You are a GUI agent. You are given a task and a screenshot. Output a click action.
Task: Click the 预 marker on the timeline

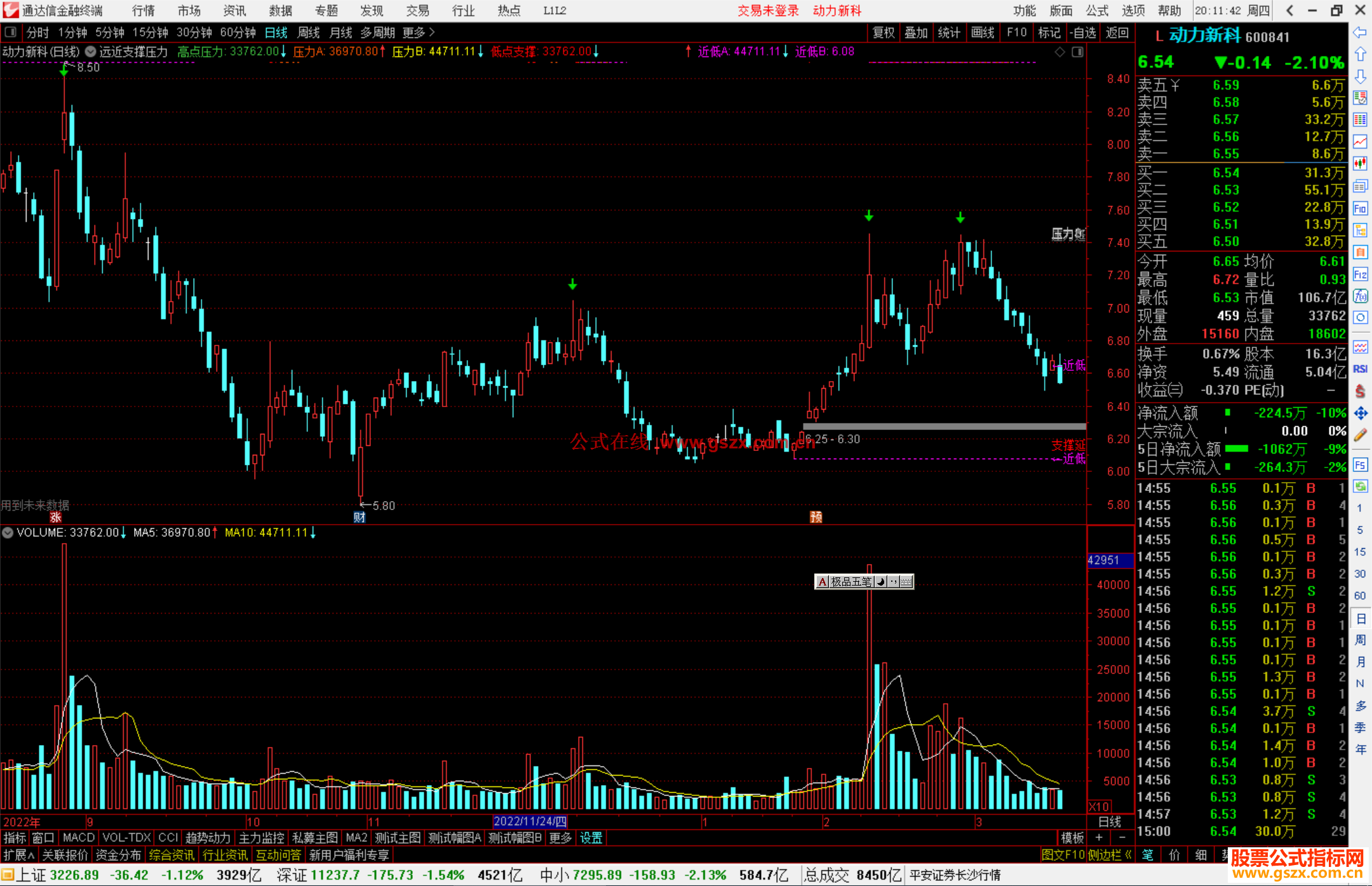click(816, 517)
